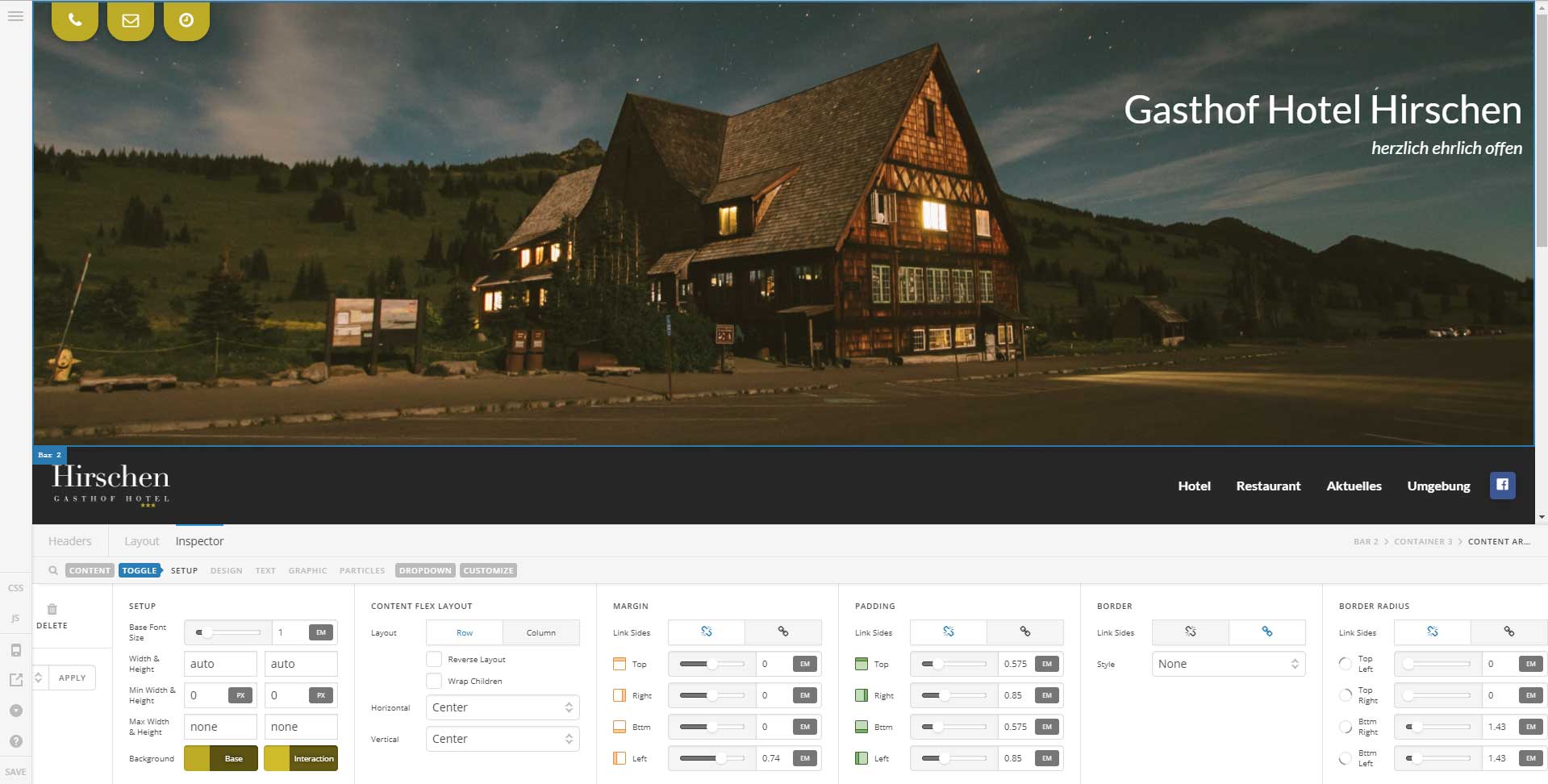Viewport: 1548px width, 784px height.
Task: Switch to the Layout tab
Action: point(141,541)
